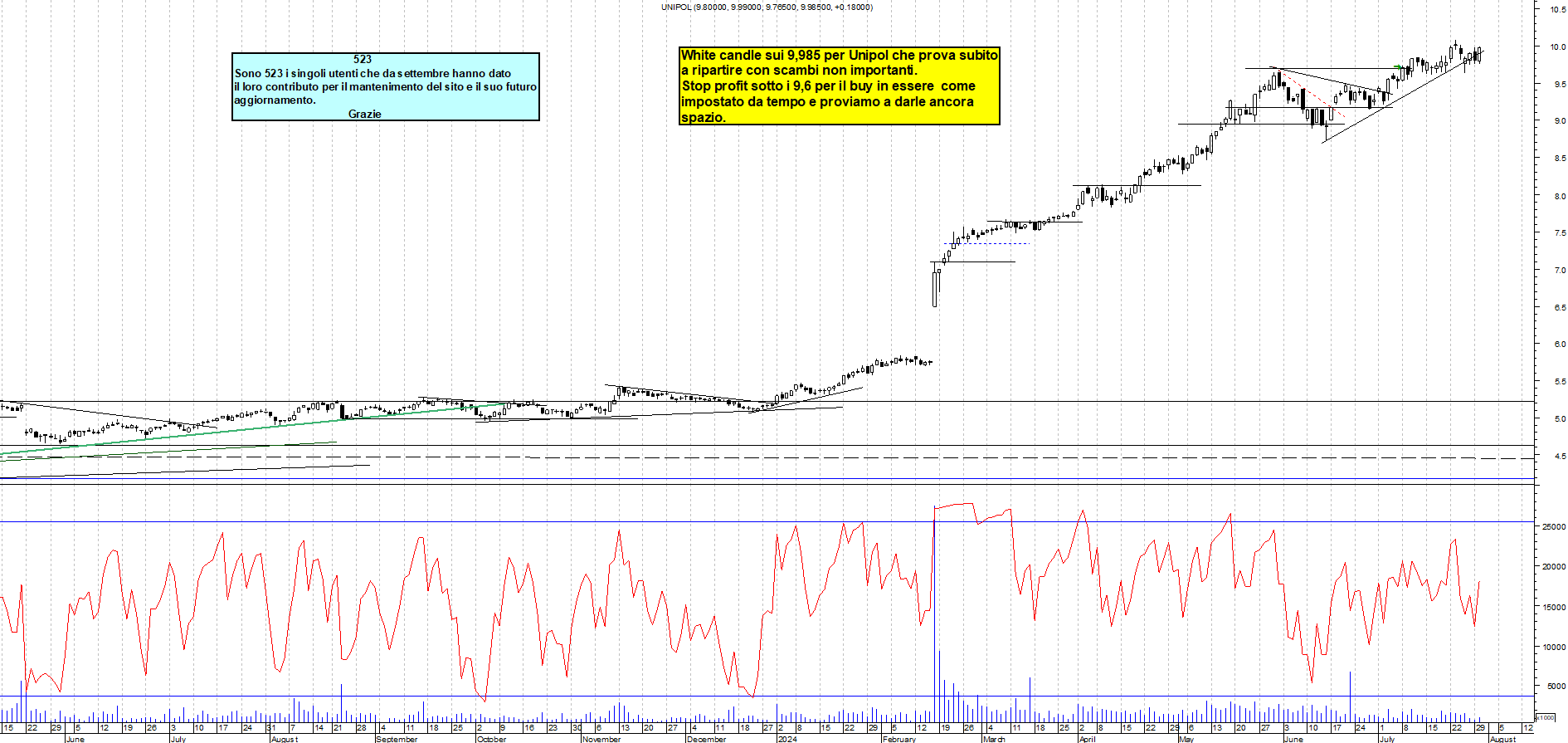Select the yellow White candle annotation box
Image resolution: width=1568 pixels, height=743 pixels.
point(839,86)
